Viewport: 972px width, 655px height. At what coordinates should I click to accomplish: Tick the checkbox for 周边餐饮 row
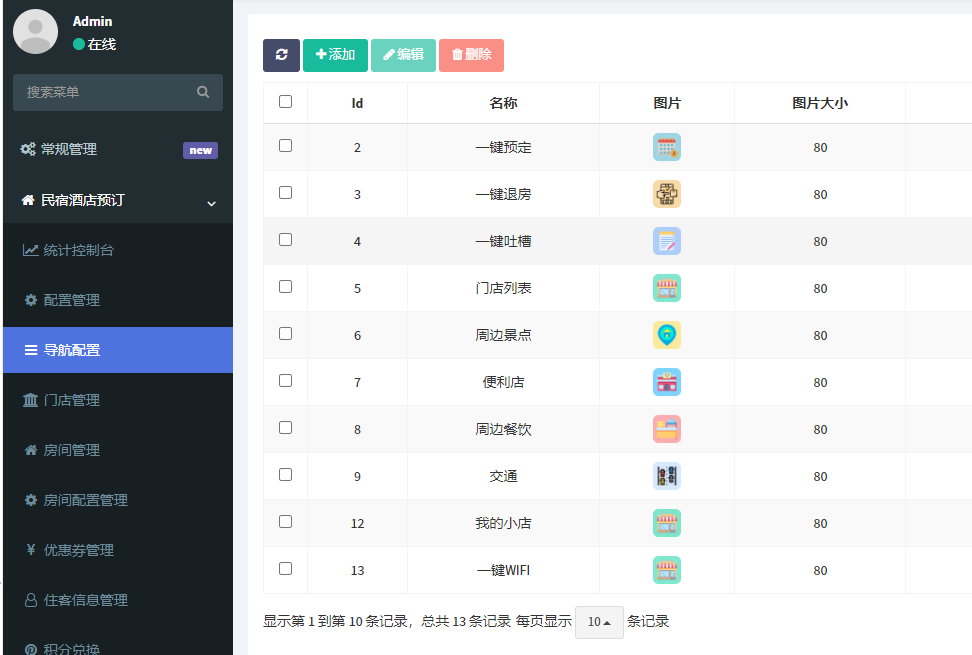tap(285, 428)
